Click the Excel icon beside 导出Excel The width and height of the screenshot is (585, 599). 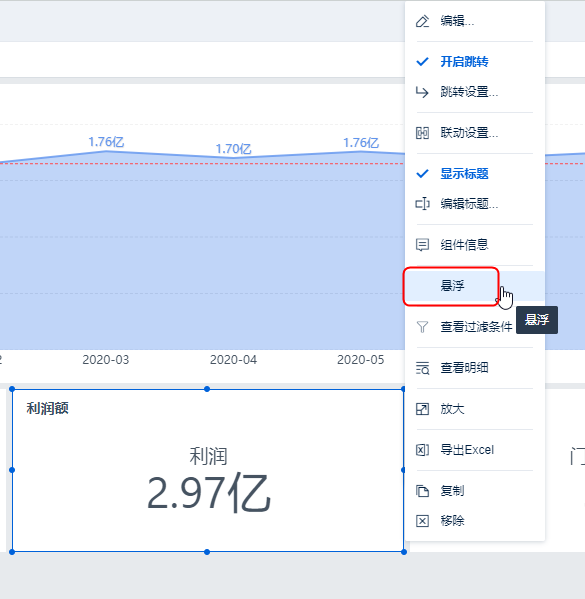pyautogui.click(x=422, y=450)
